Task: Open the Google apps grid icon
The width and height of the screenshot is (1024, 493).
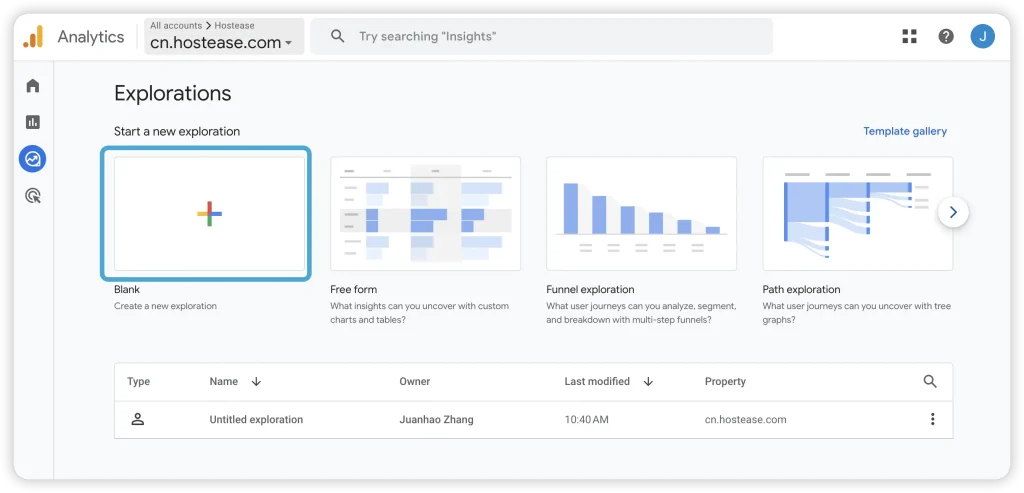Action: pos(909,37)
